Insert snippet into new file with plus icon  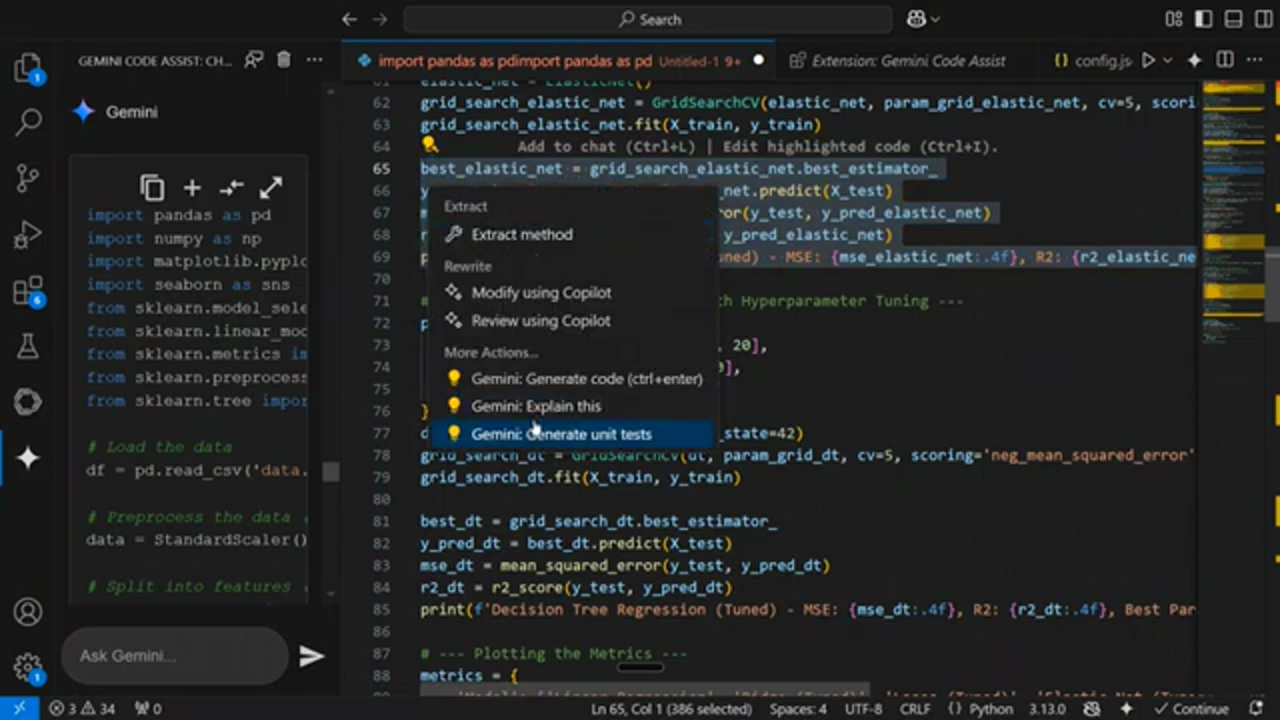(192, 188)
